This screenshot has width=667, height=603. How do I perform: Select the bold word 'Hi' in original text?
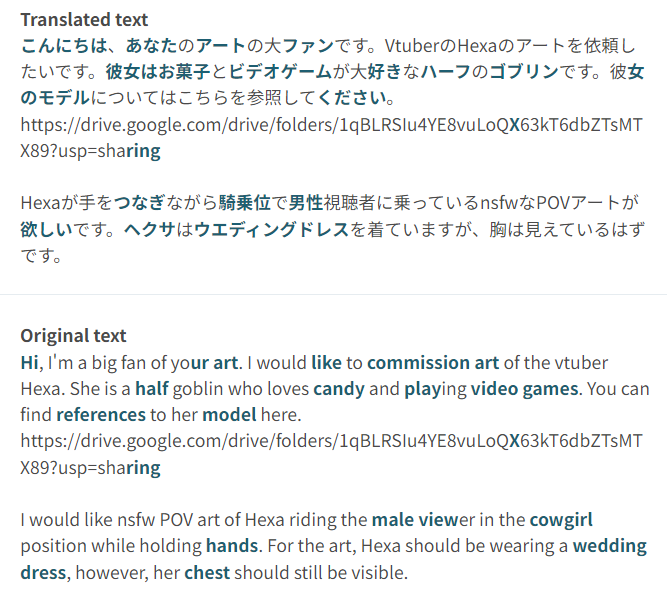(x=30, y=363)
